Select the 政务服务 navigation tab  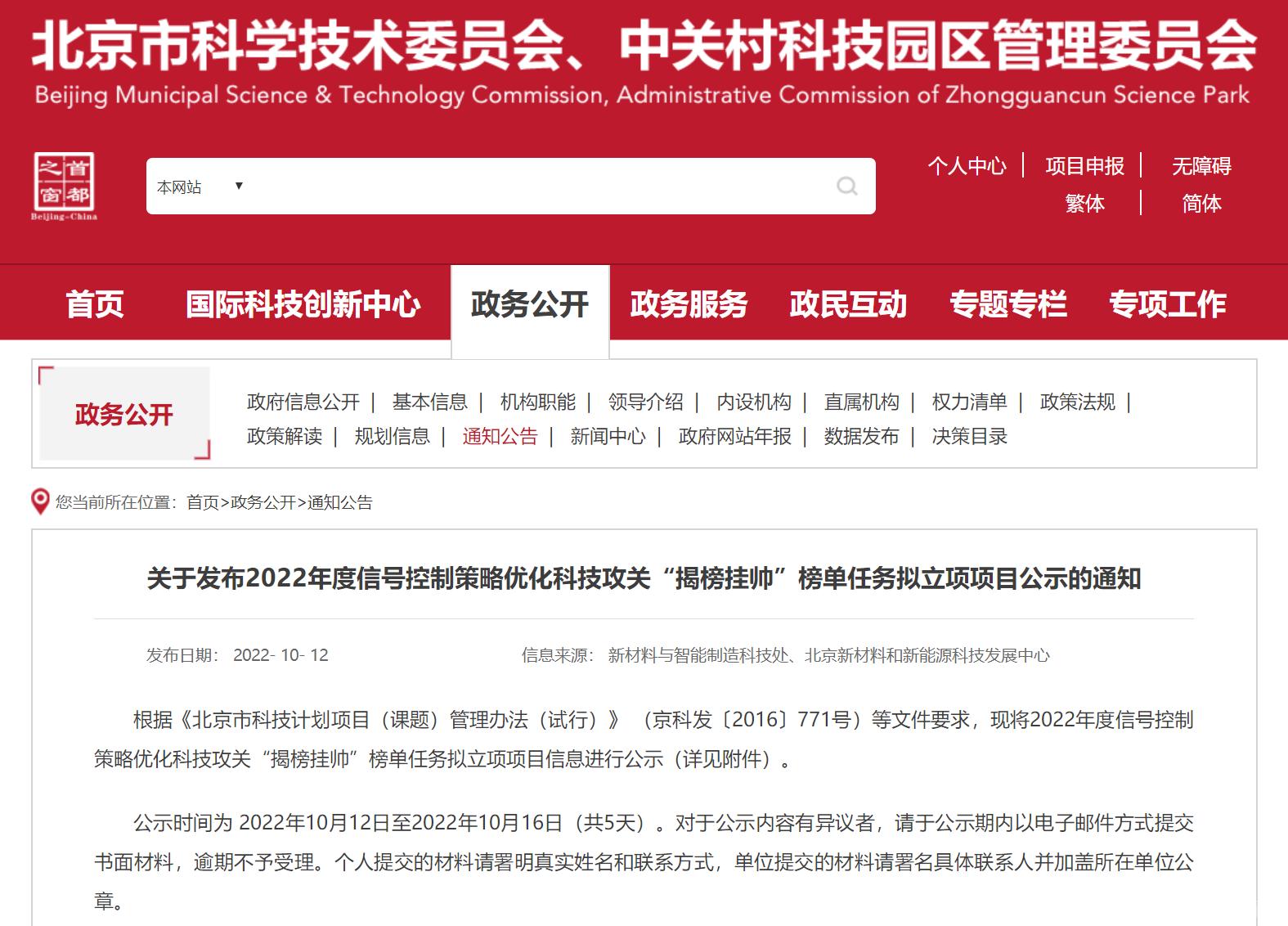point(689,303)
